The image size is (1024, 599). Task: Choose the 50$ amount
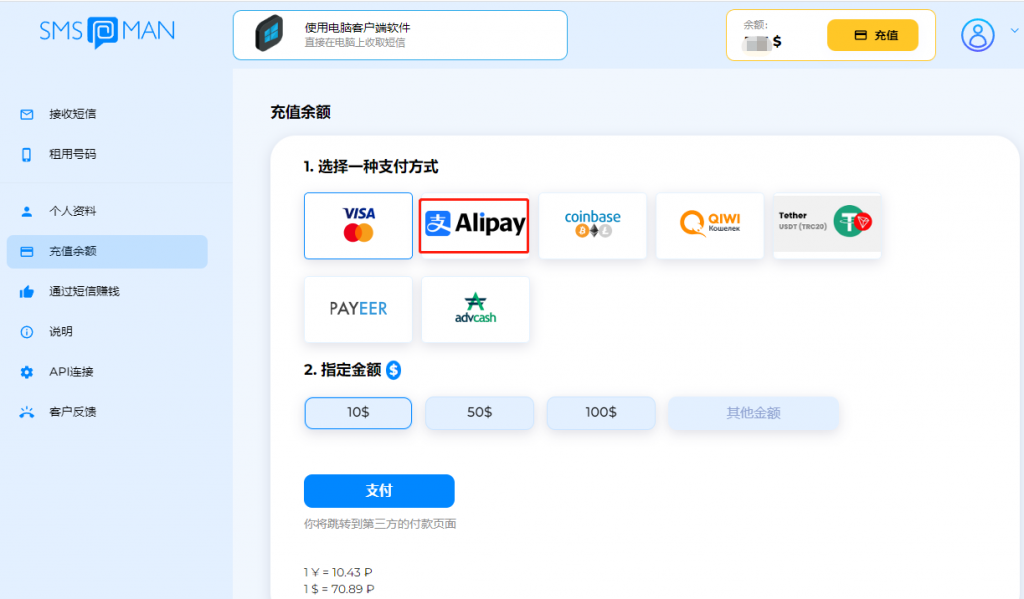tap(479, 413)
